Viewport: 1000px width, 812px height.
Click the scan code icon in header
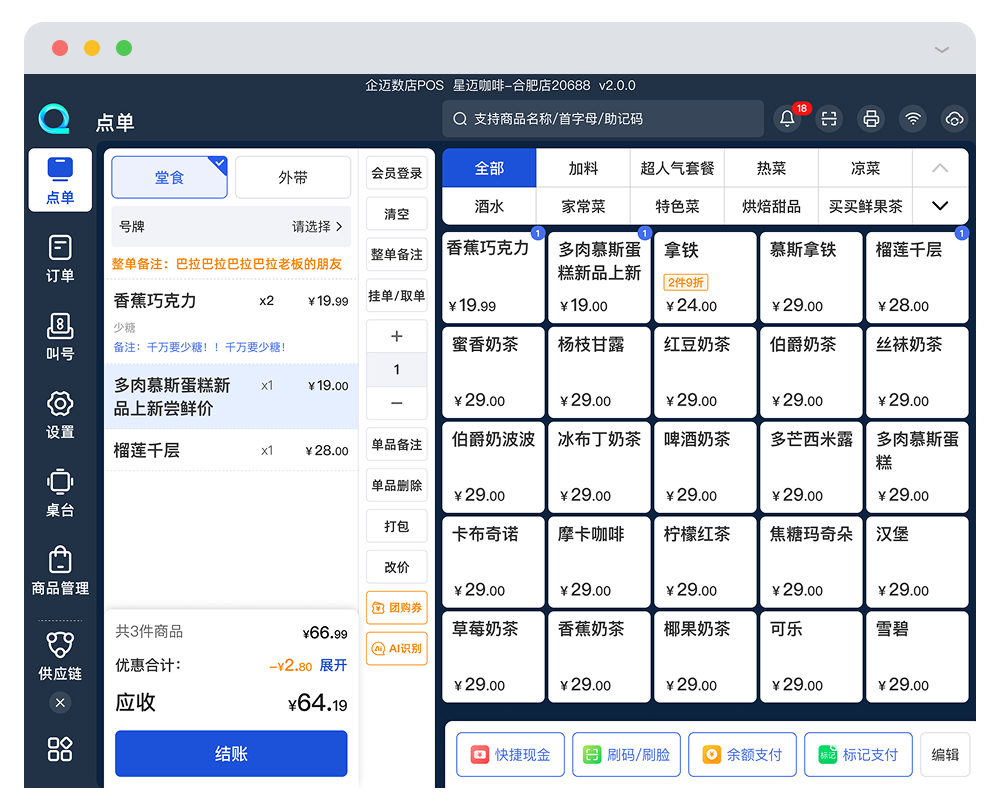pos(829,119)
